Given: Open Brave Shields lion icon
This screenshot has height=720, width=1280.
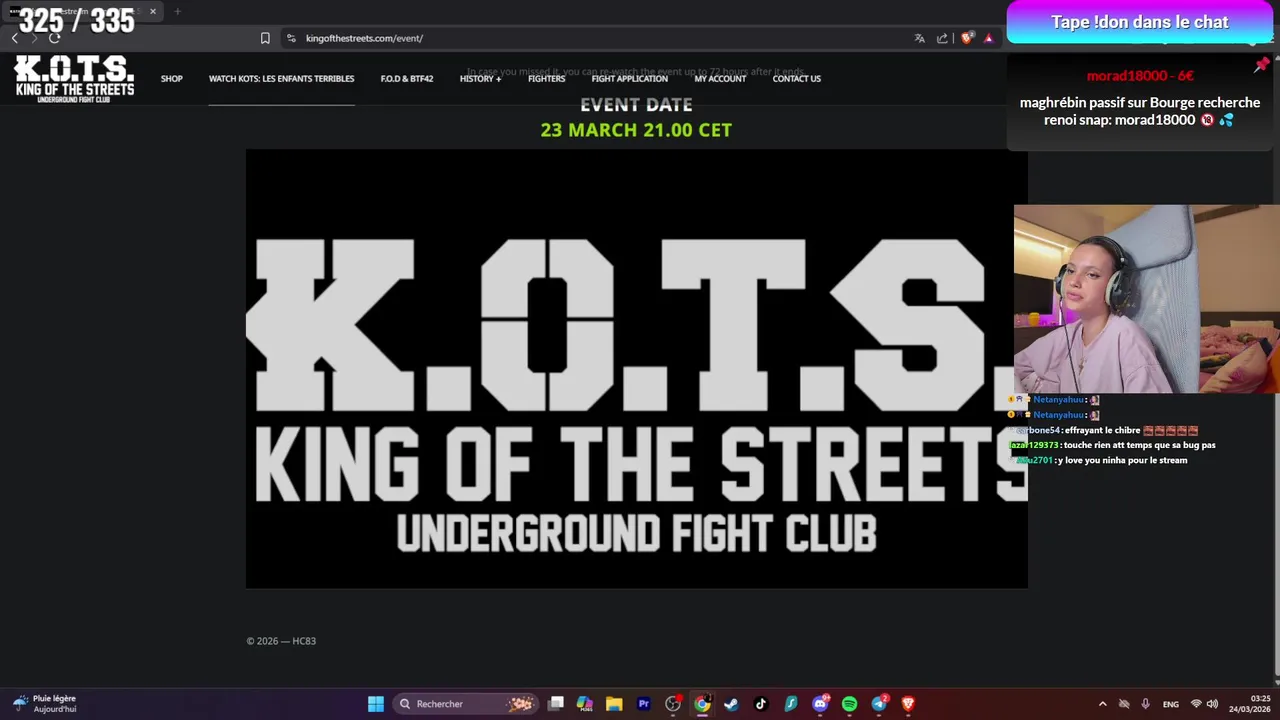Looking at the screenshot, I should tap(966, 38).
